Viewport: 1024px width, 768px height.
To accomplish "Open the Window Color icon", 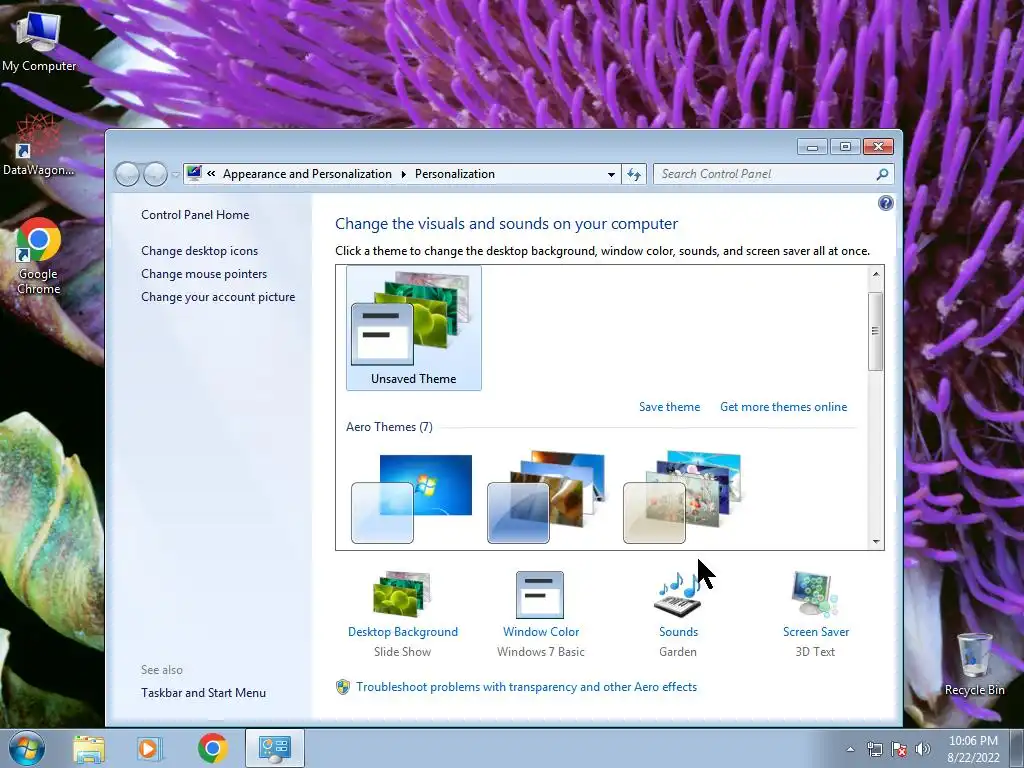I will (x=539, y=594).
